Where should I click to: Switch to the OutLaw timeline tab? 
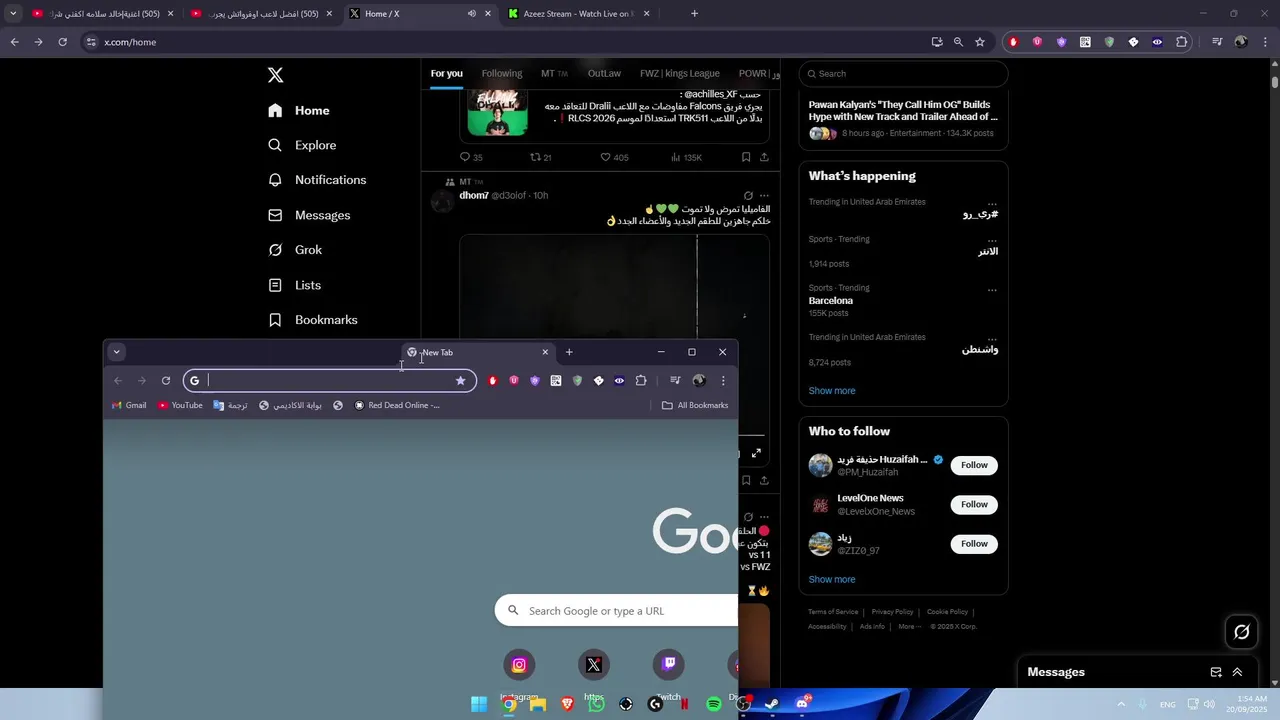coord(604,73)
